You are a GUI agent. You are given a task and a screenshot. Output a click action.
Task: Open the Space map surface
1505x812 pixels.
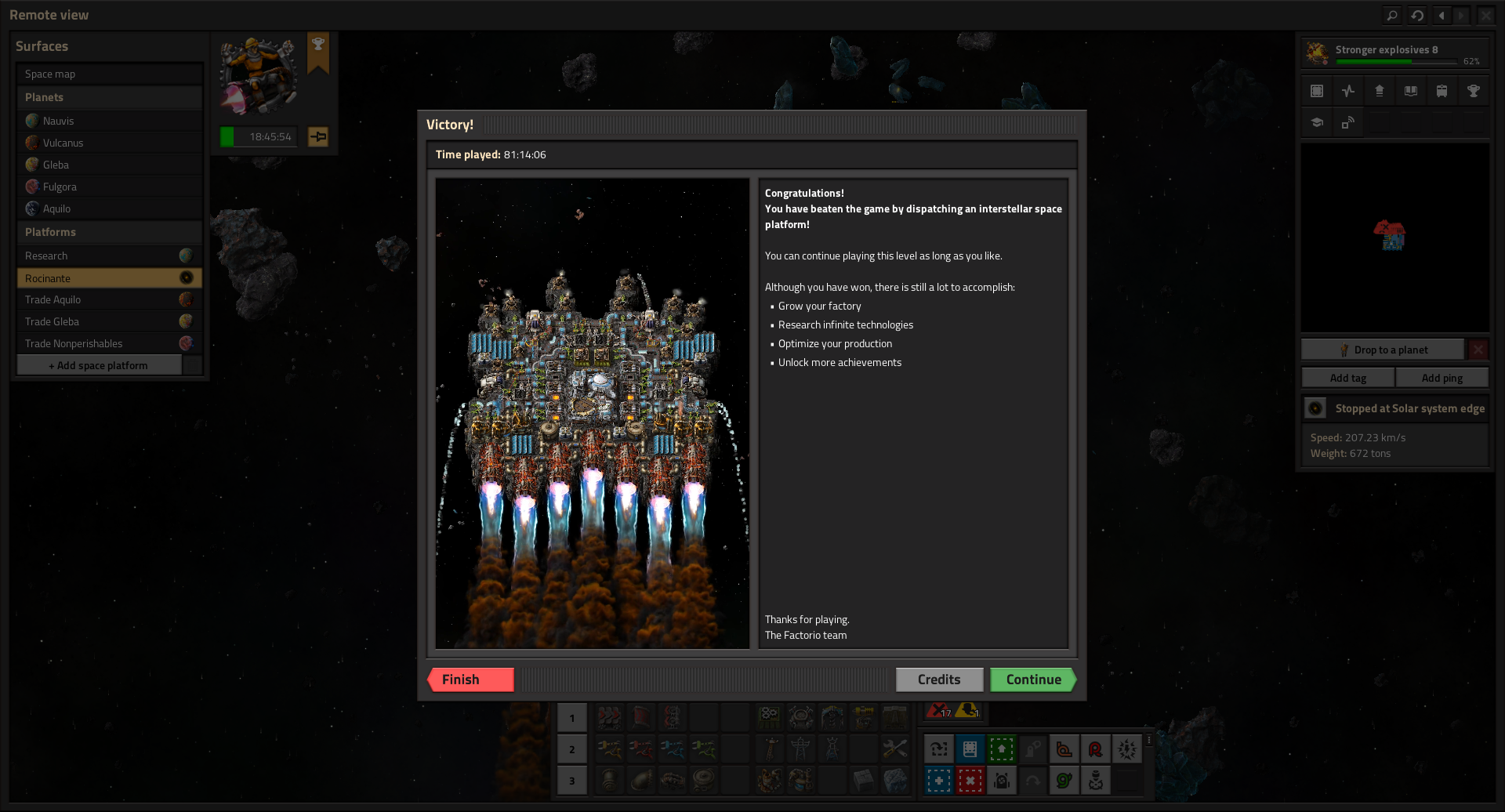109,74
